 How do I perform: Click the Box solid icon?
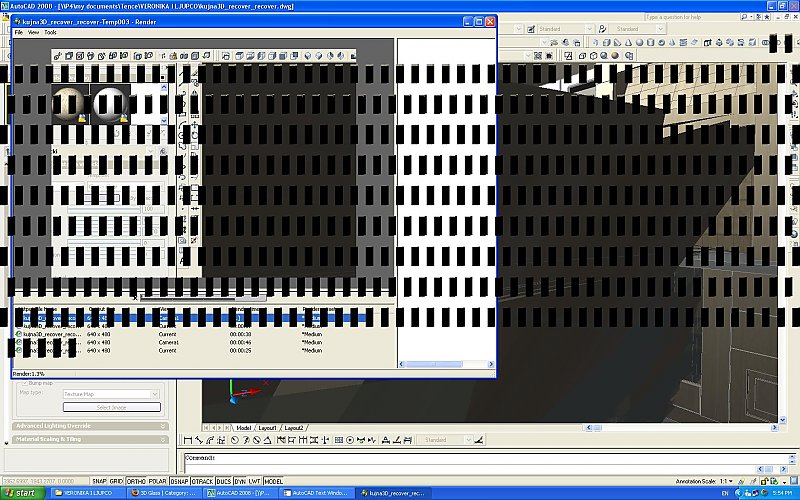coord(607,42)
